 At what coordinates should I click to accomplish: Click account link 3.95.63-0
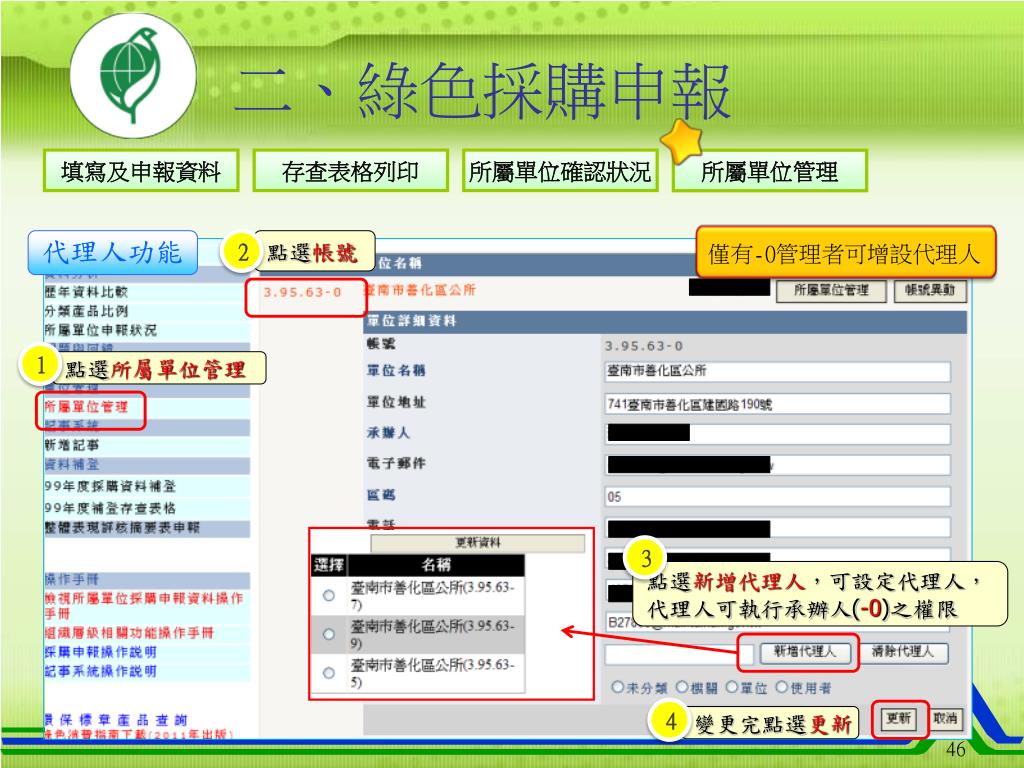pyautogui.click(x=302, y=292)
